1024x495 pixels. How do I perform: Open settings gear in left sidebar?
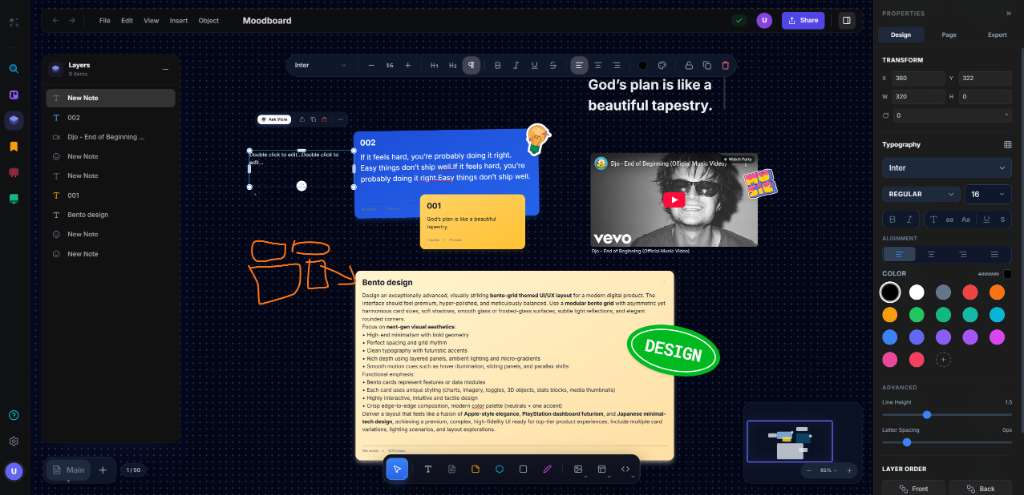point(14,441)
